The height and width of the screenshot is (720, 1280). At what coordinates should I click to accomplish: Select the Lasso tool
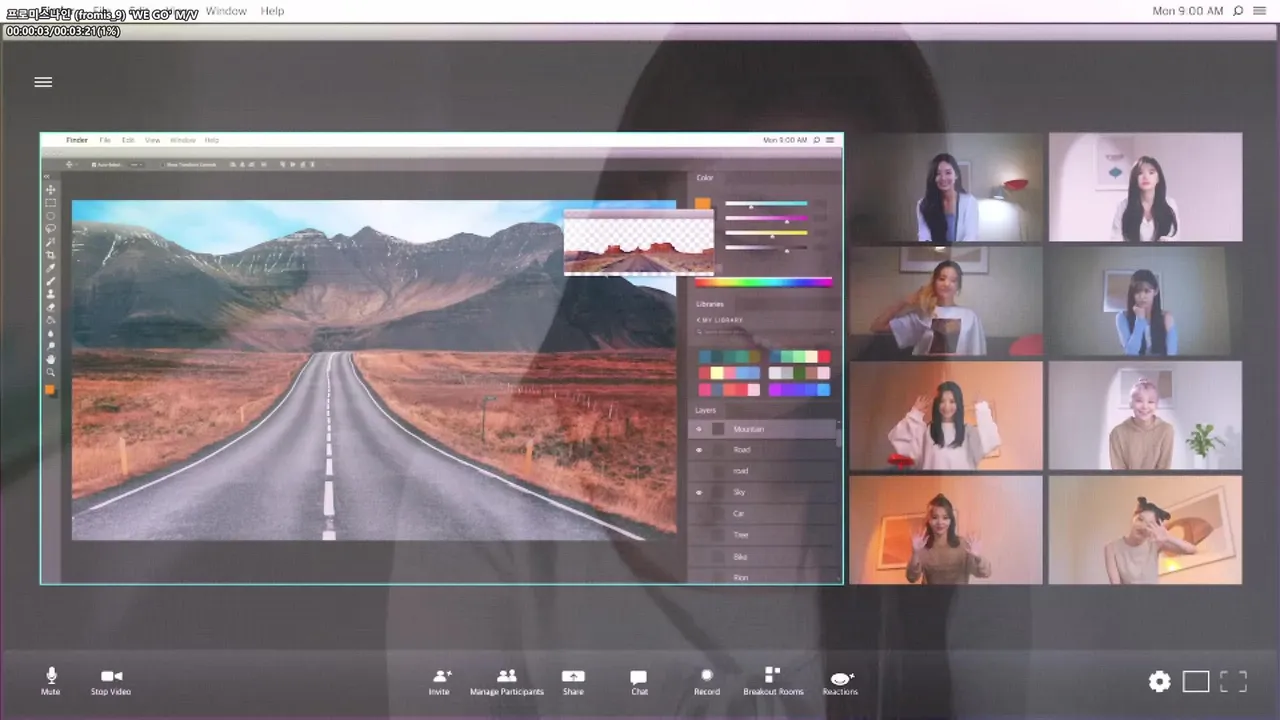[x=50, y=229]
